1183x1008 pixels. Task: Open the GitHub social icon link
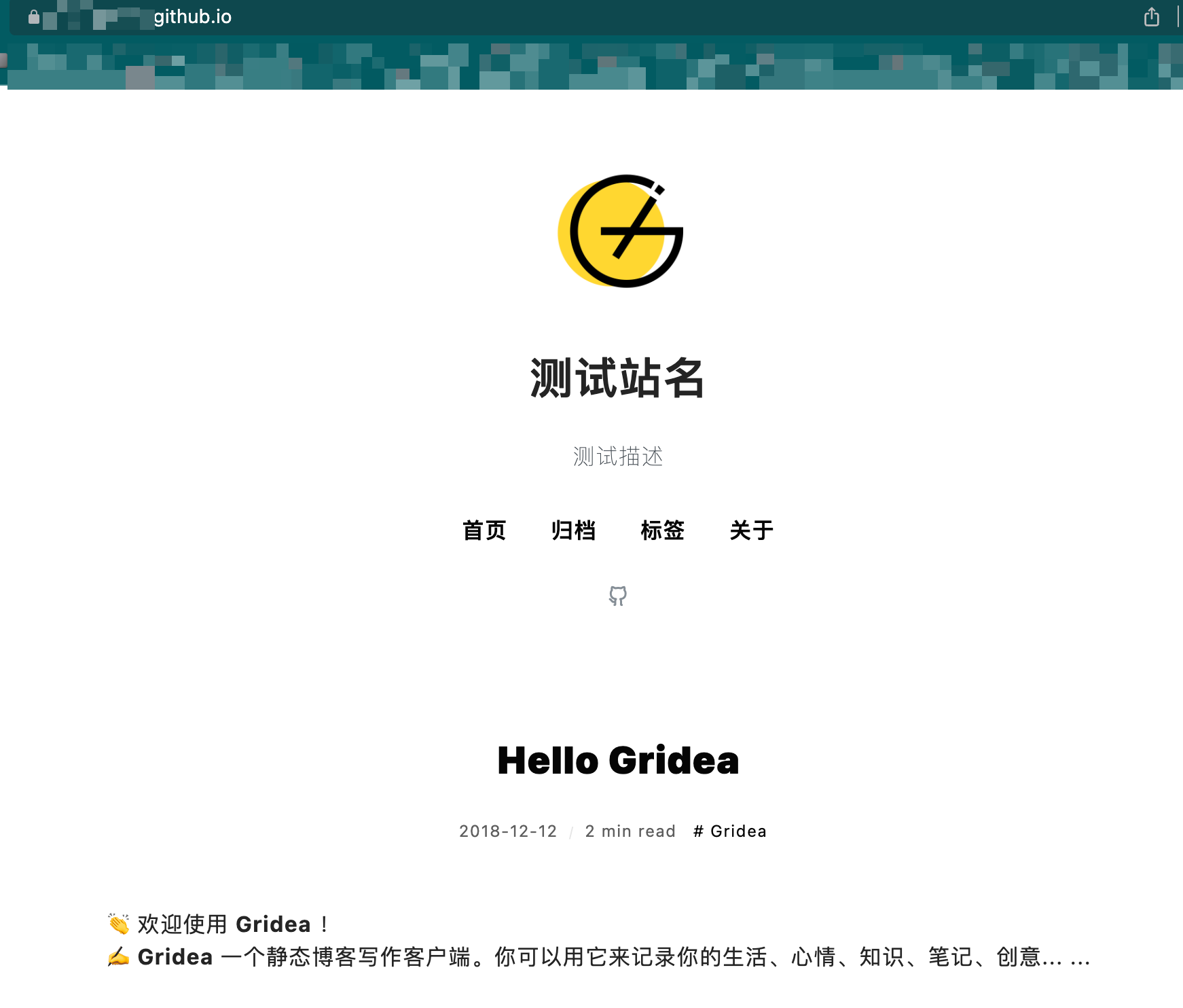click(618, 596)
